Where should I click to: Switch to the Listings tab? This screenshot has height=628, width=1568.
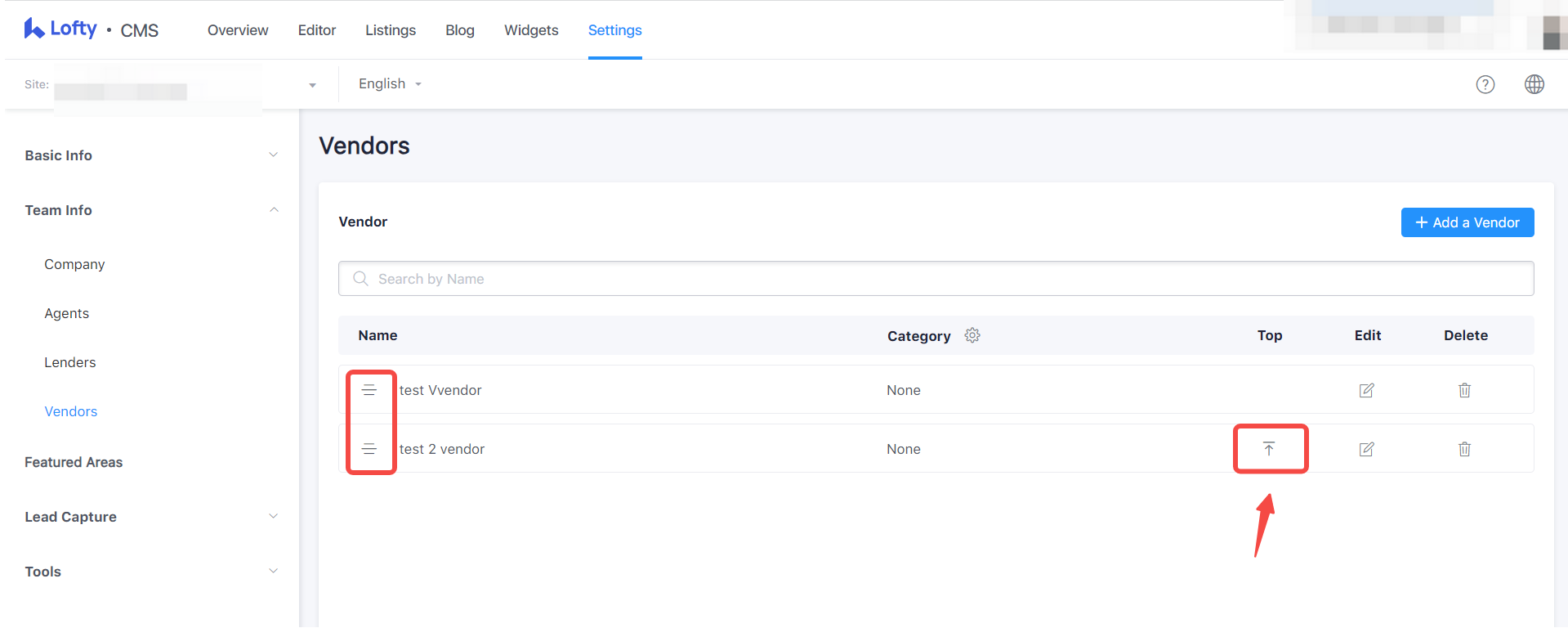click(x=390, y=30)
